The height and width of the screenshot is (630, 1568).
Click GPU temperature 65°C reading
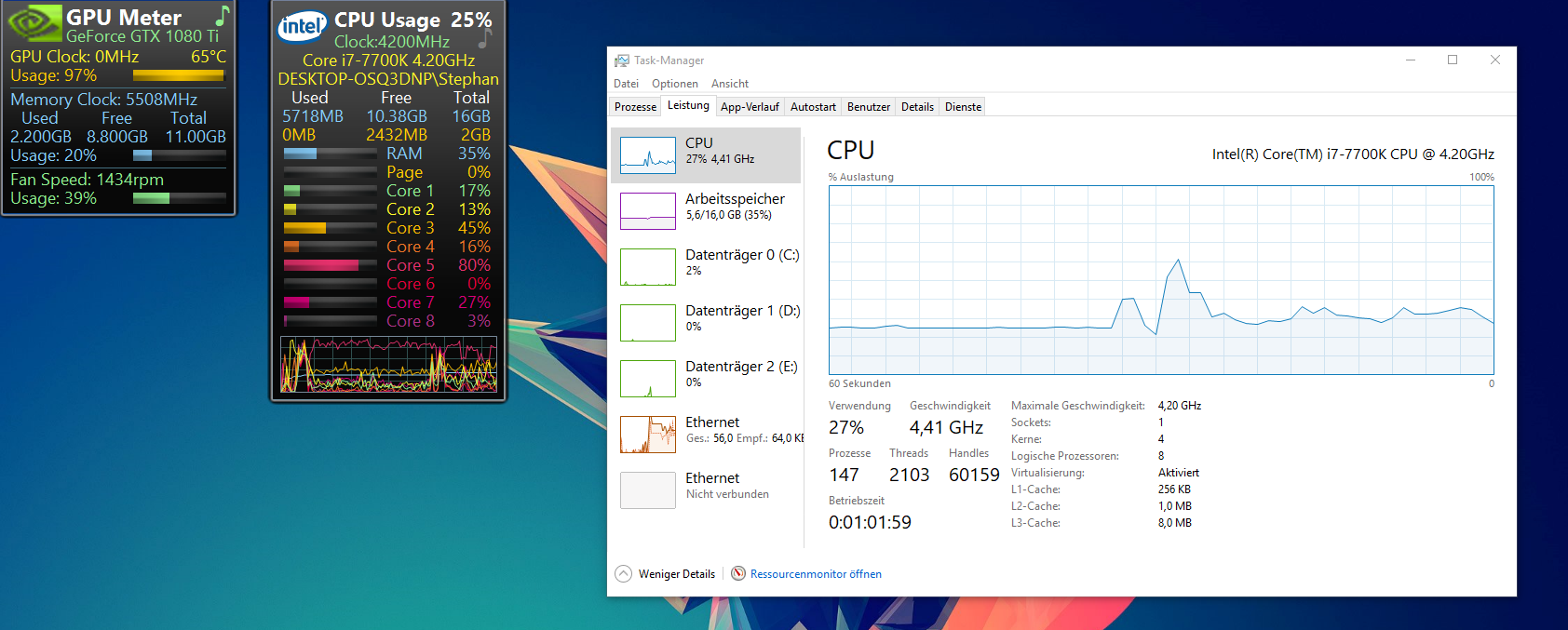pos(209,57)
